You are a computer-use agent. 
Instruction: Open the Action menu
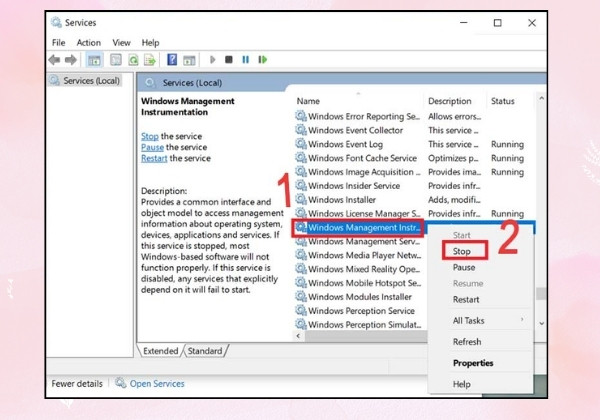(x=89, y=42)
